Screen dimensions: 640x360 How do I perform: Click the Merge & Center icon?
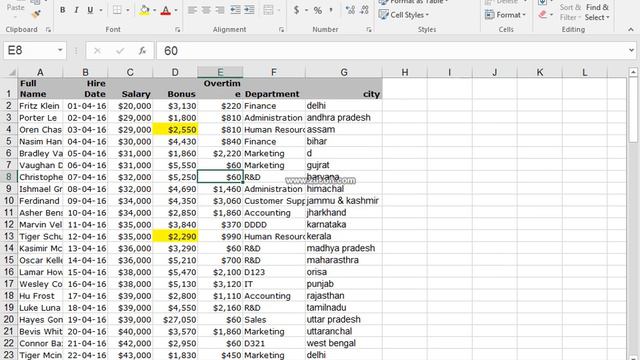268,10
